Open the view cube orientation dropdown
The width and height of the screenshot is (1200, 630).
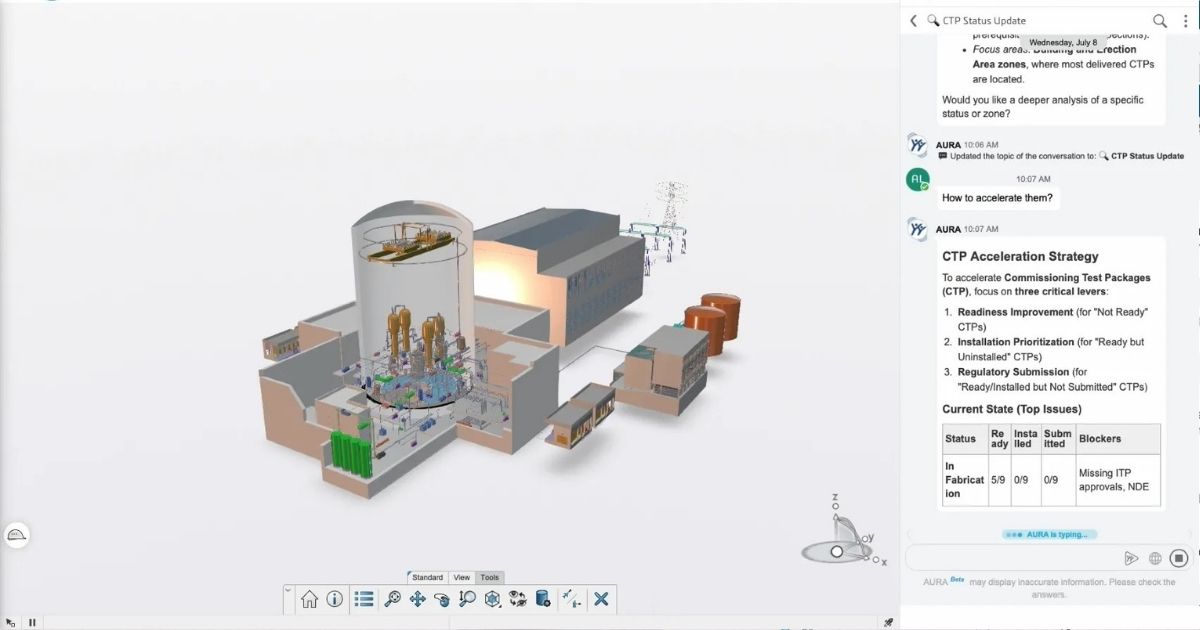[492, 599]
